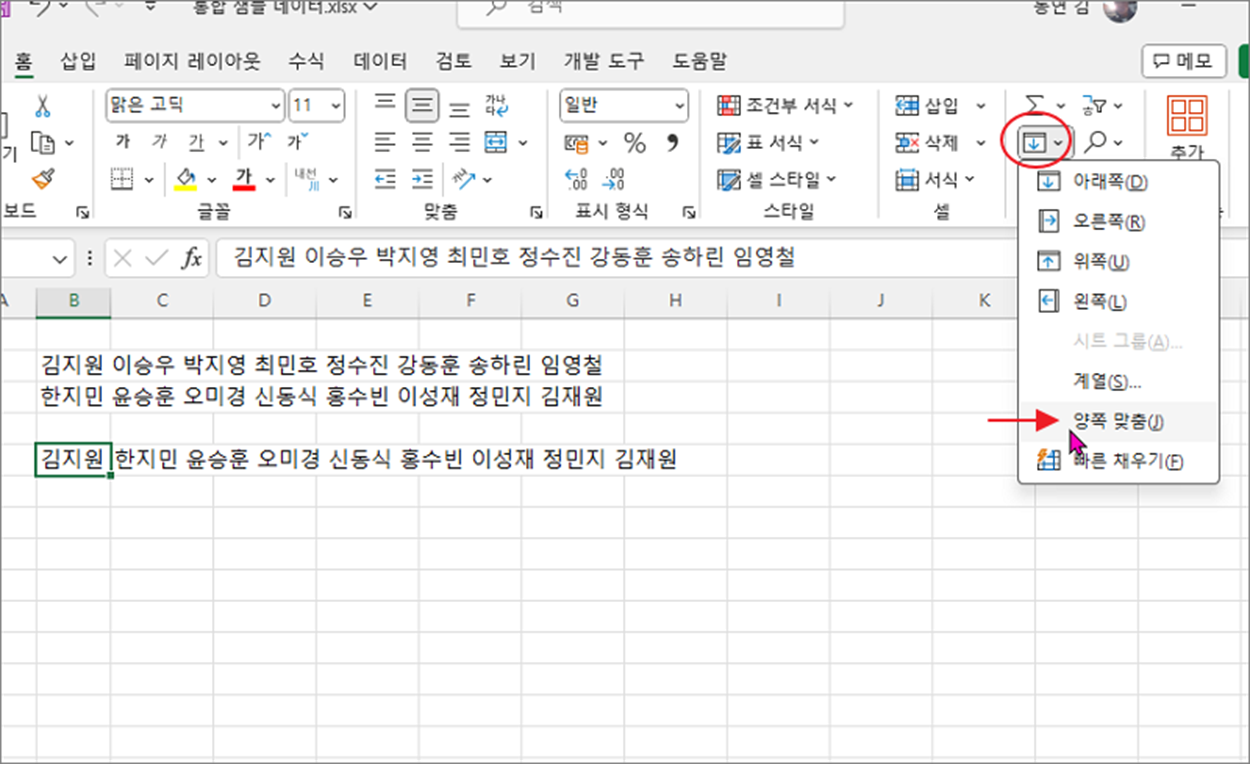Open the 검토 review tab
This screenshot has height=764, width=1250.
[x=453, y=61]
